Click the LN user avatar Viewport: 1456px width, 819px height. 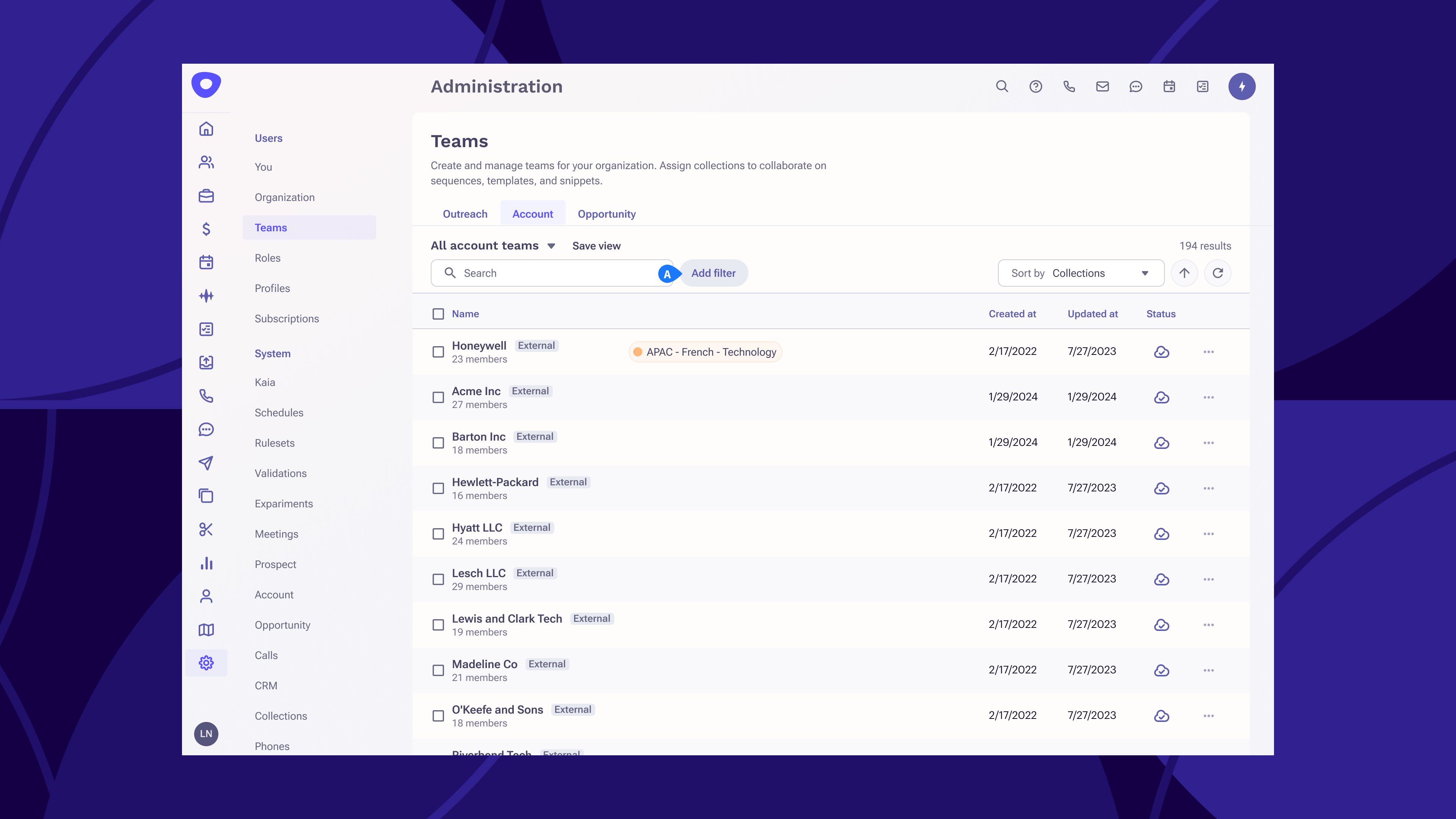pyautogui.click(x=206, y=734)
